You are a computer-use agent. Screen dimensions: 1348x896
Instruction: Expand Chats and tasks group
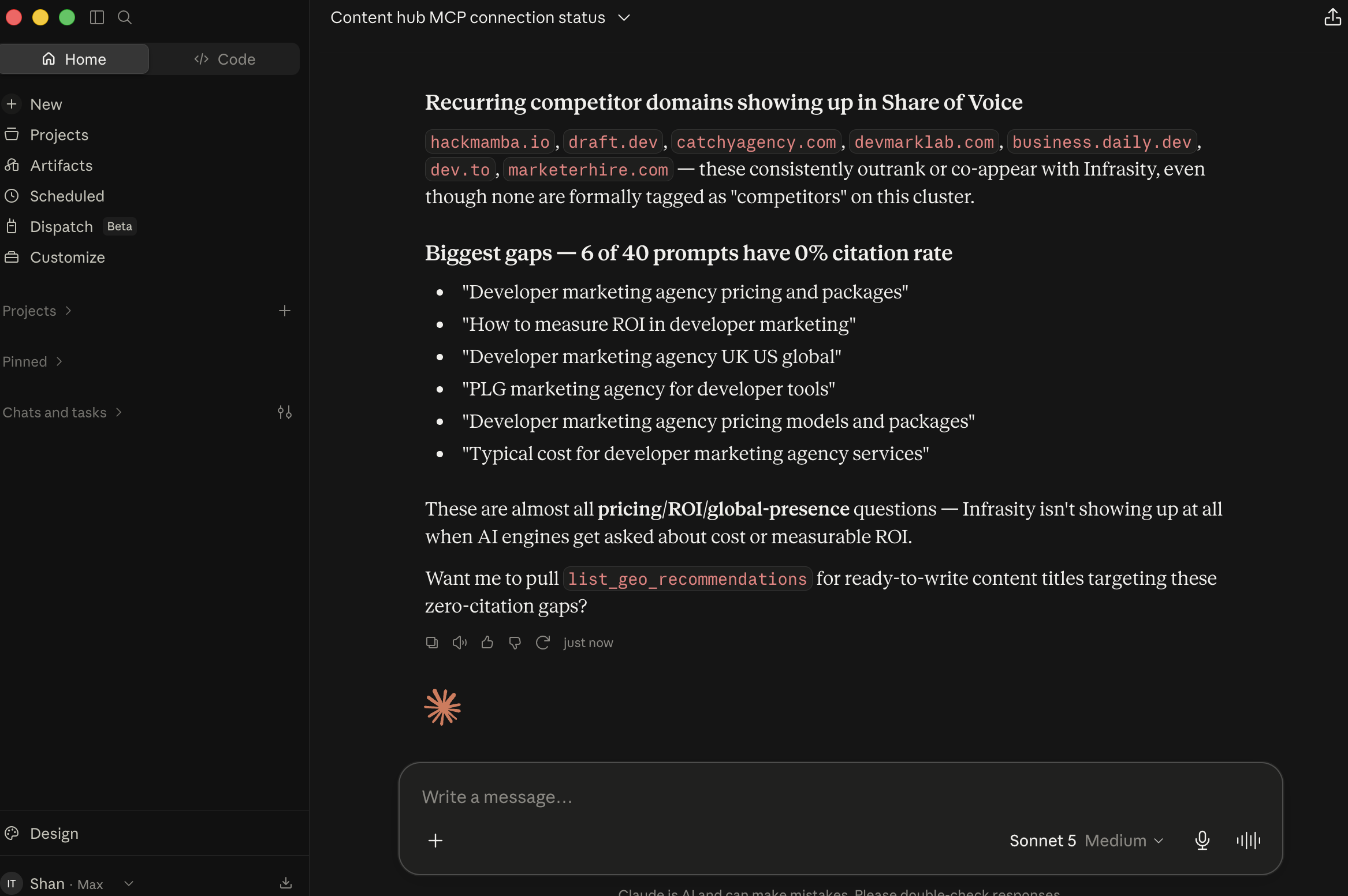[x=62, y=412]
